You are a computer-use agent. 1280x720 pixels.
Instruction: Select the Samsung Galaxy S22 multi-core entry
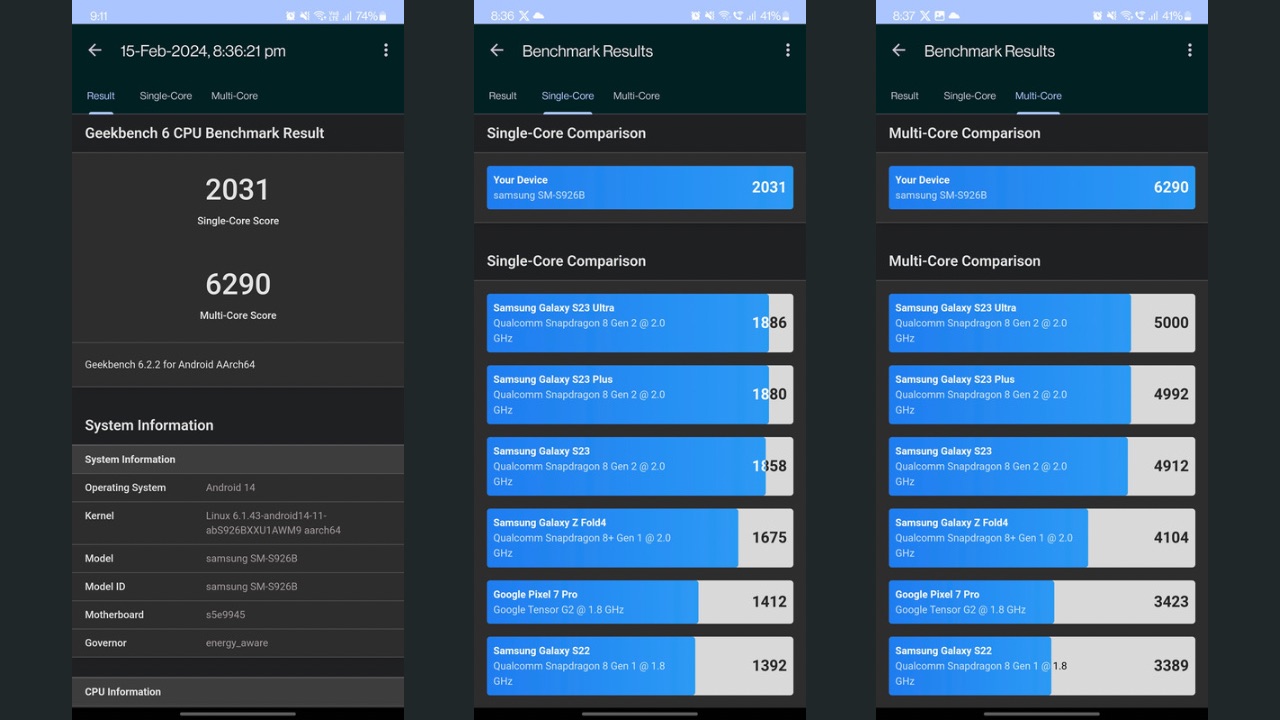pos(1041,665)
